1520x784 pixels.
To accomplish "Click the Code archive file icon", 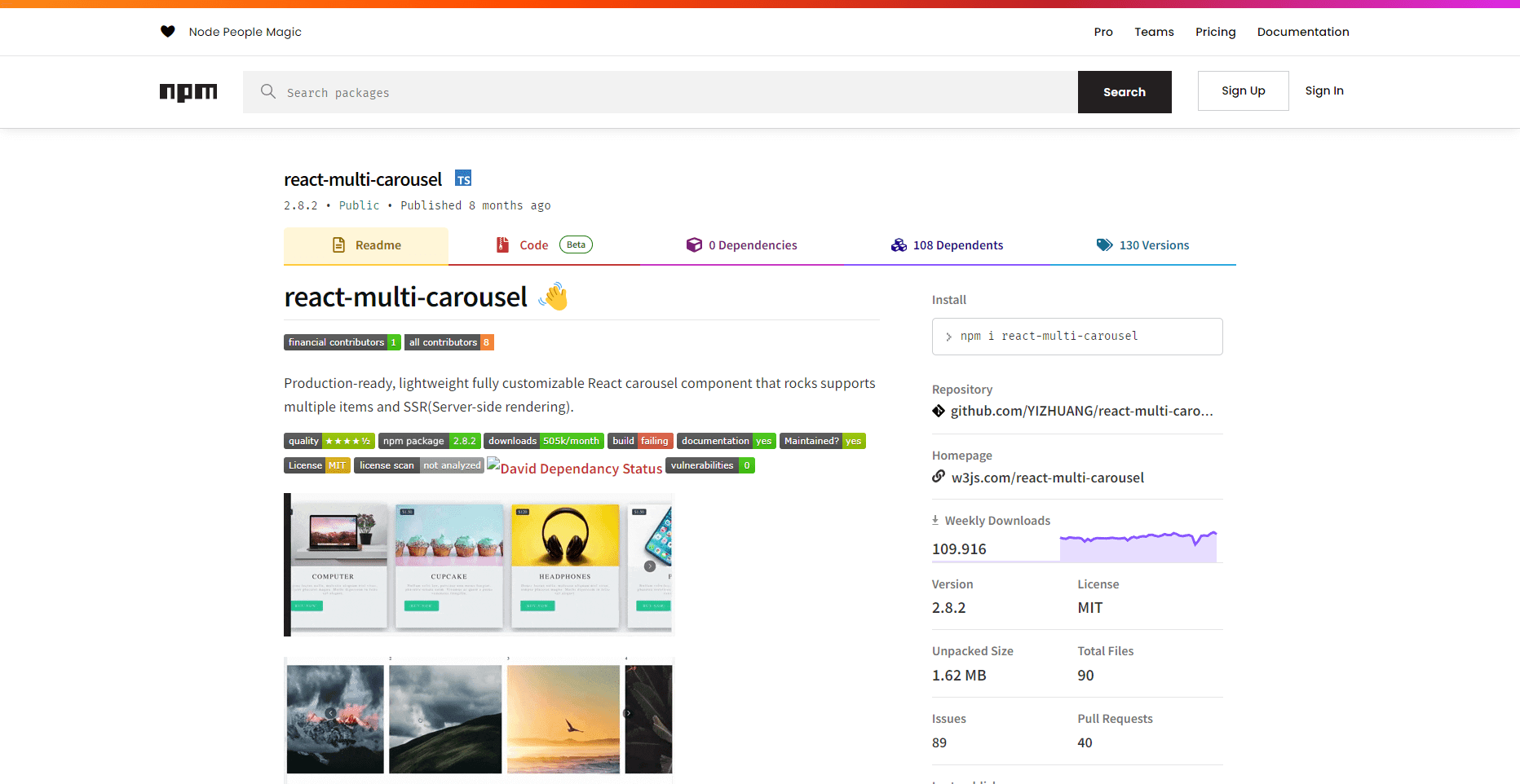I will tap(503, 245).
